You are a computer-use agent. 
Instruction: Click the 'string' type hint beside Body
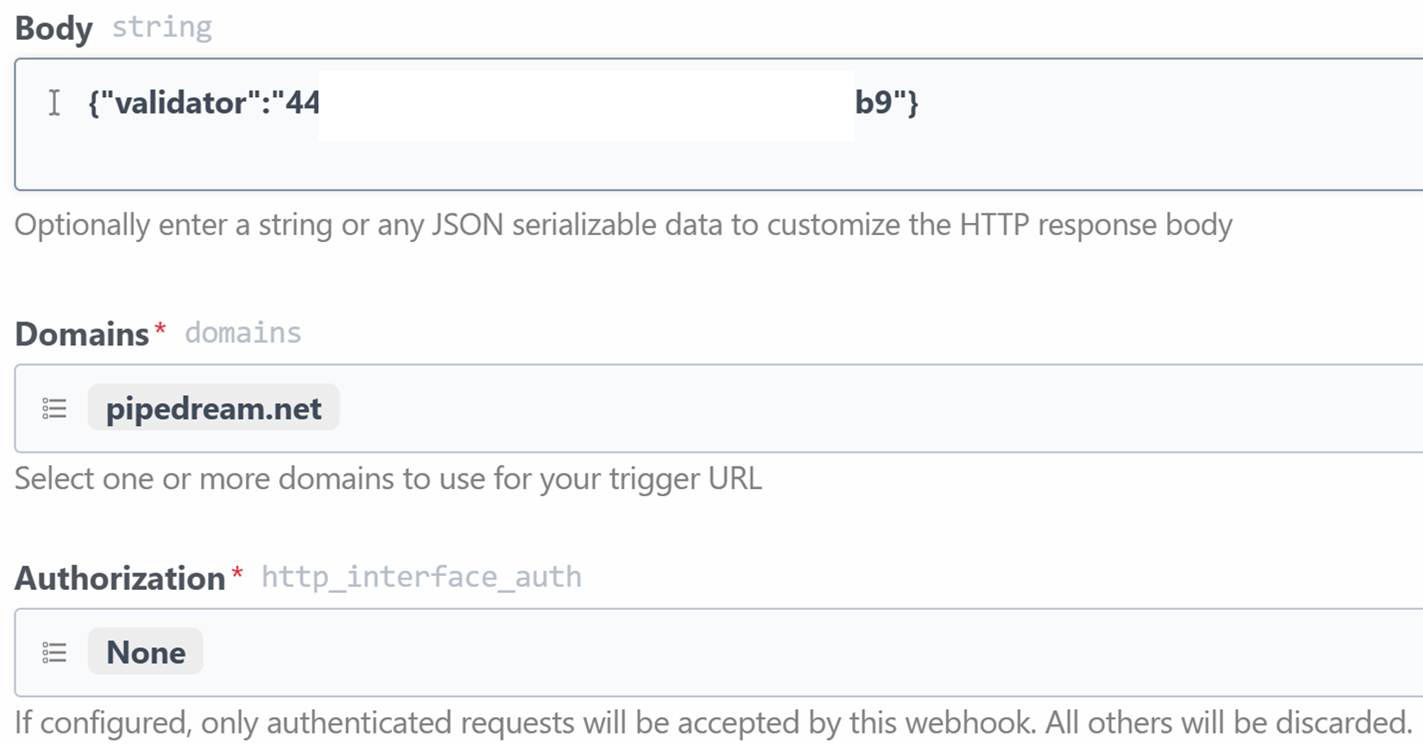pos(161,27)
